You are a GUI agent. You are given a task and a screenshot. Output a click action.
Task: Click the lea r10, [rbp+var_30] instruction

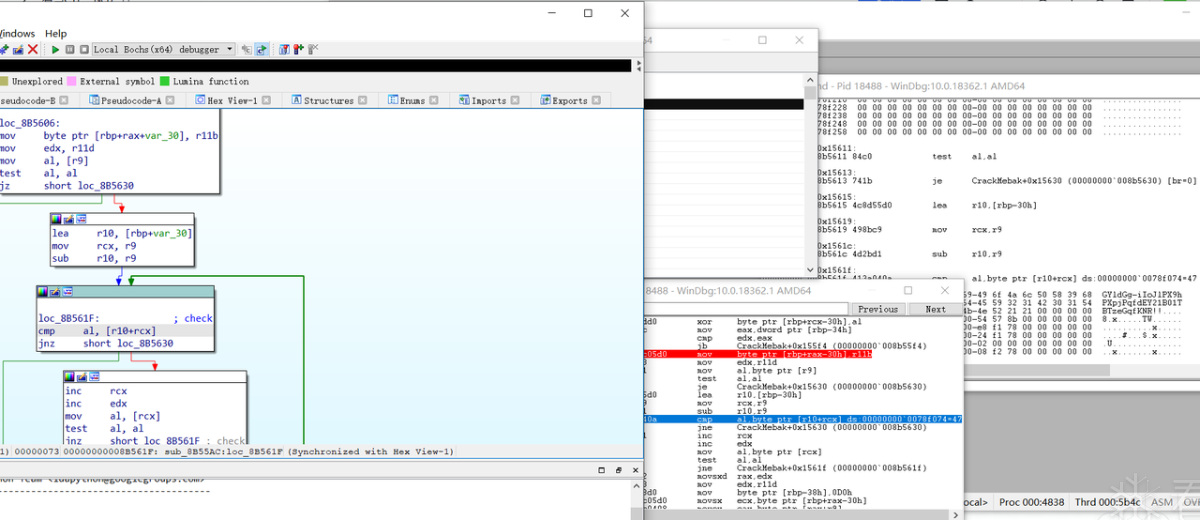122,232
